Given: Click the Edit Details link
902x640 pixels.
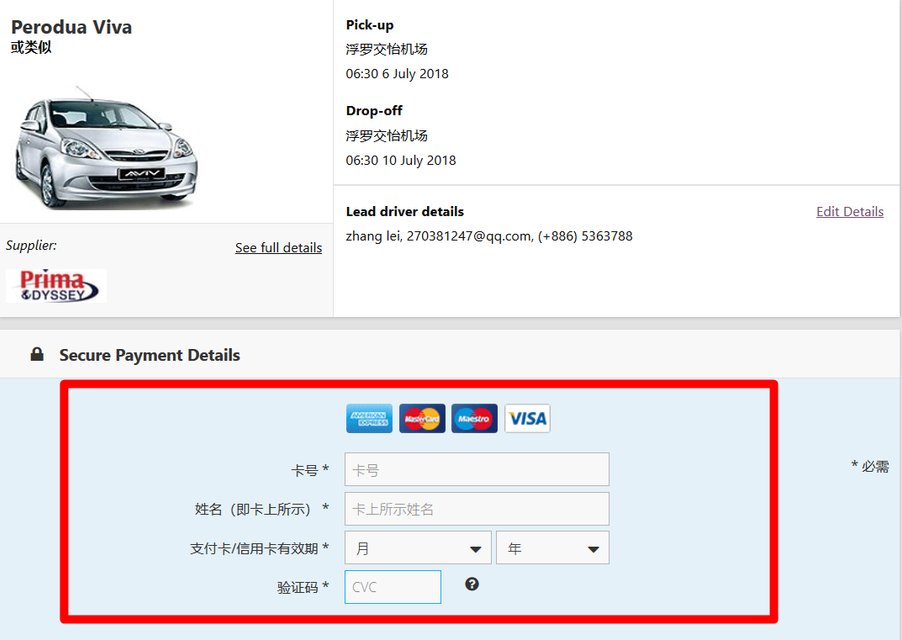Looking at the screenshot, I should (x=849, y=212).
